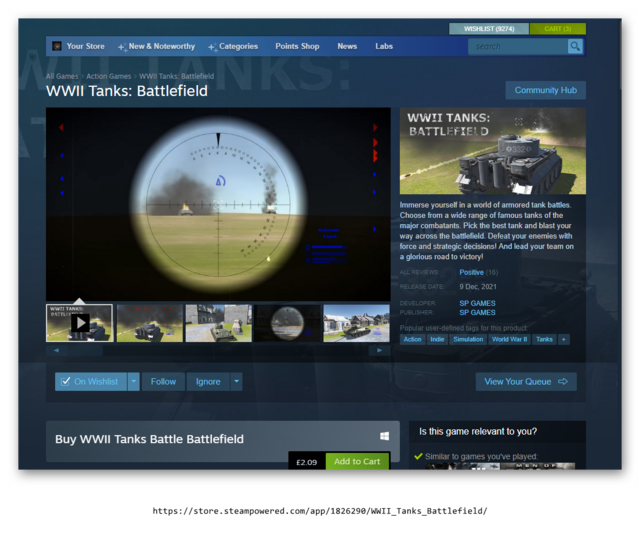Toggle the On Wishlist button

[x=91, y=381]
